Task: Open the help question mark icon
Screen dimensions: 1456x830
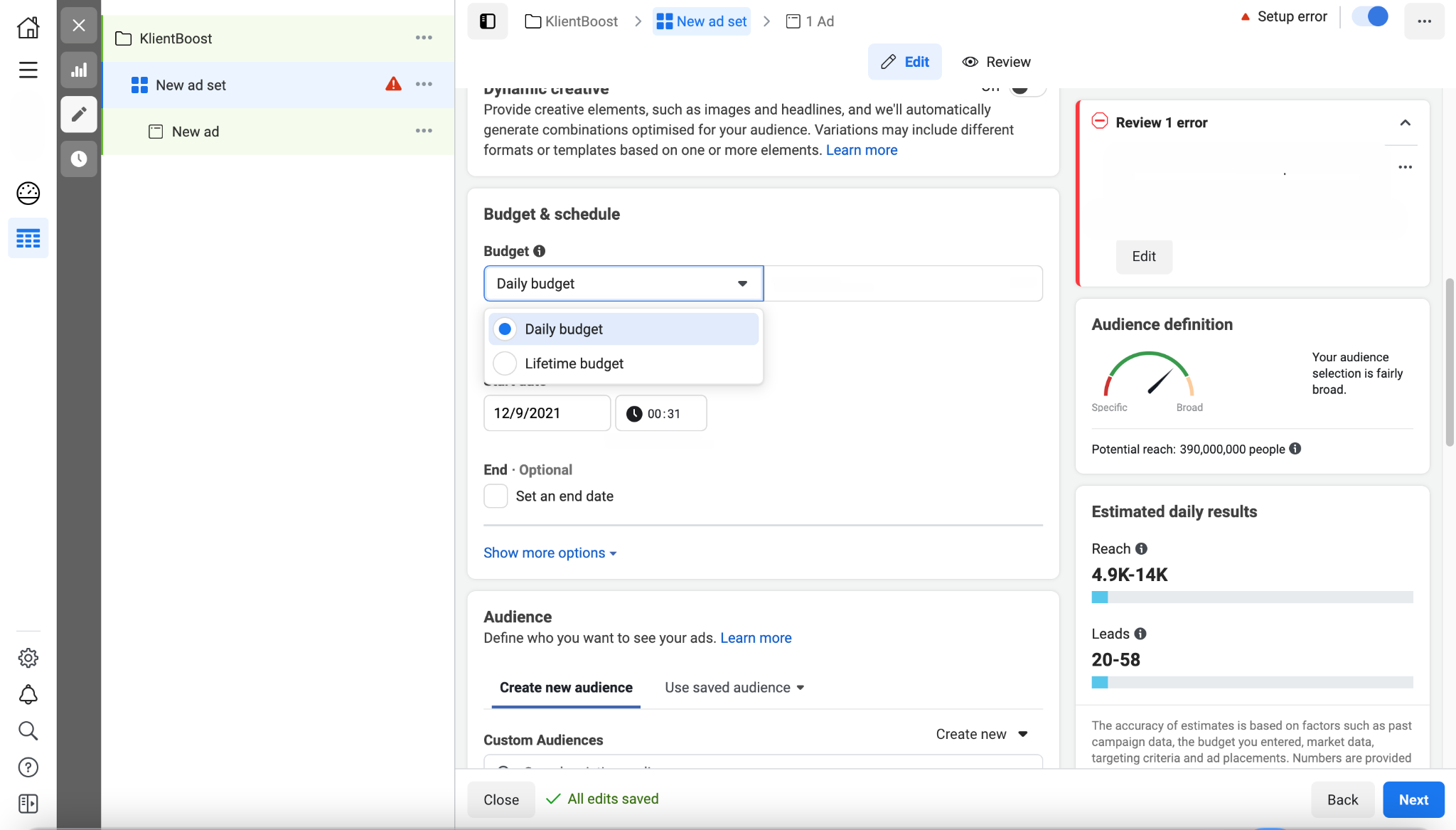Action: tap(28, 767)
